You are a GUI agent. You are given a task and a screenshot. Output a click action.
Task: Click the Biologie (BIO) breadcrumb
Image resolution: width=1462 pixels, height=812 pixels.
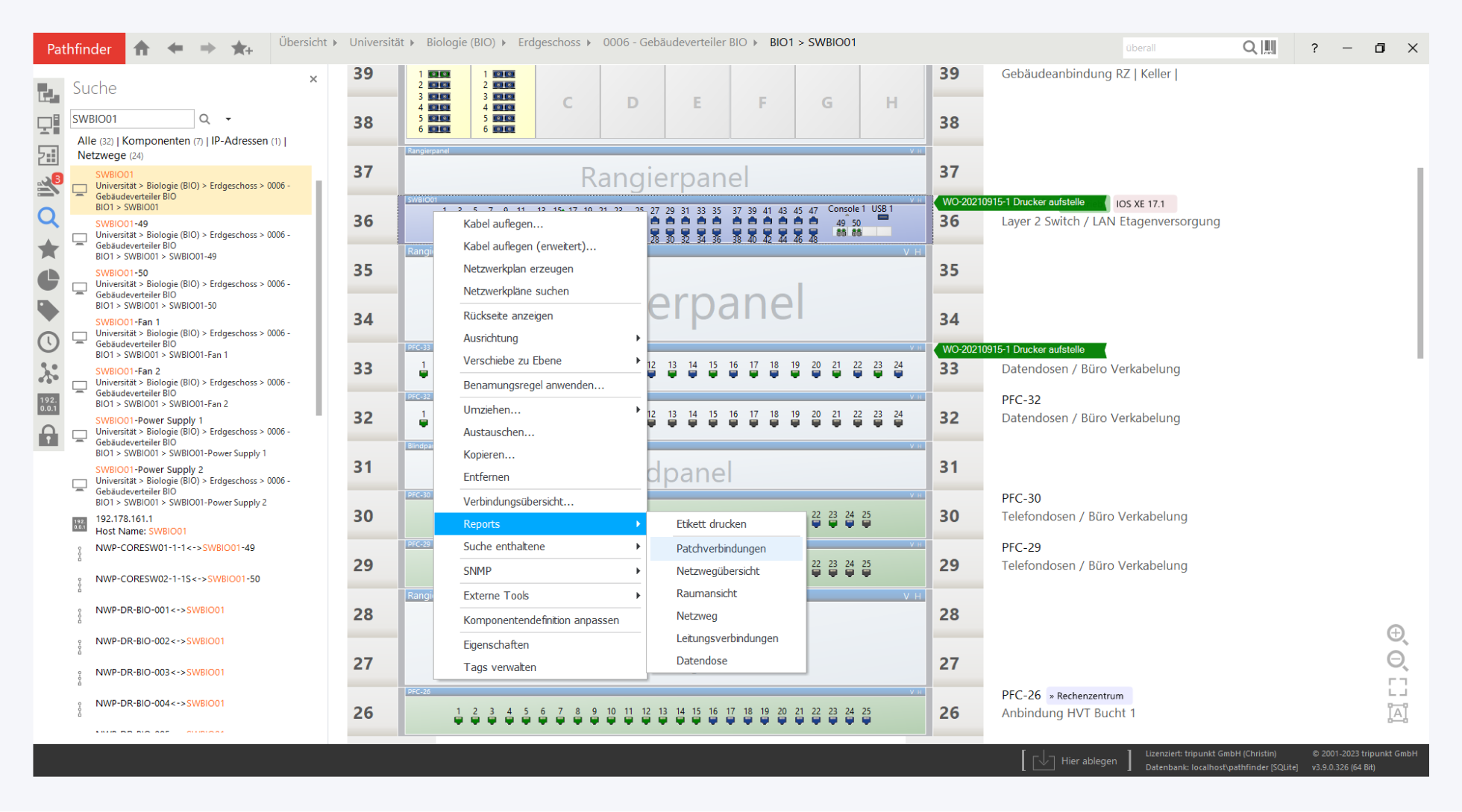click(460, 43)
